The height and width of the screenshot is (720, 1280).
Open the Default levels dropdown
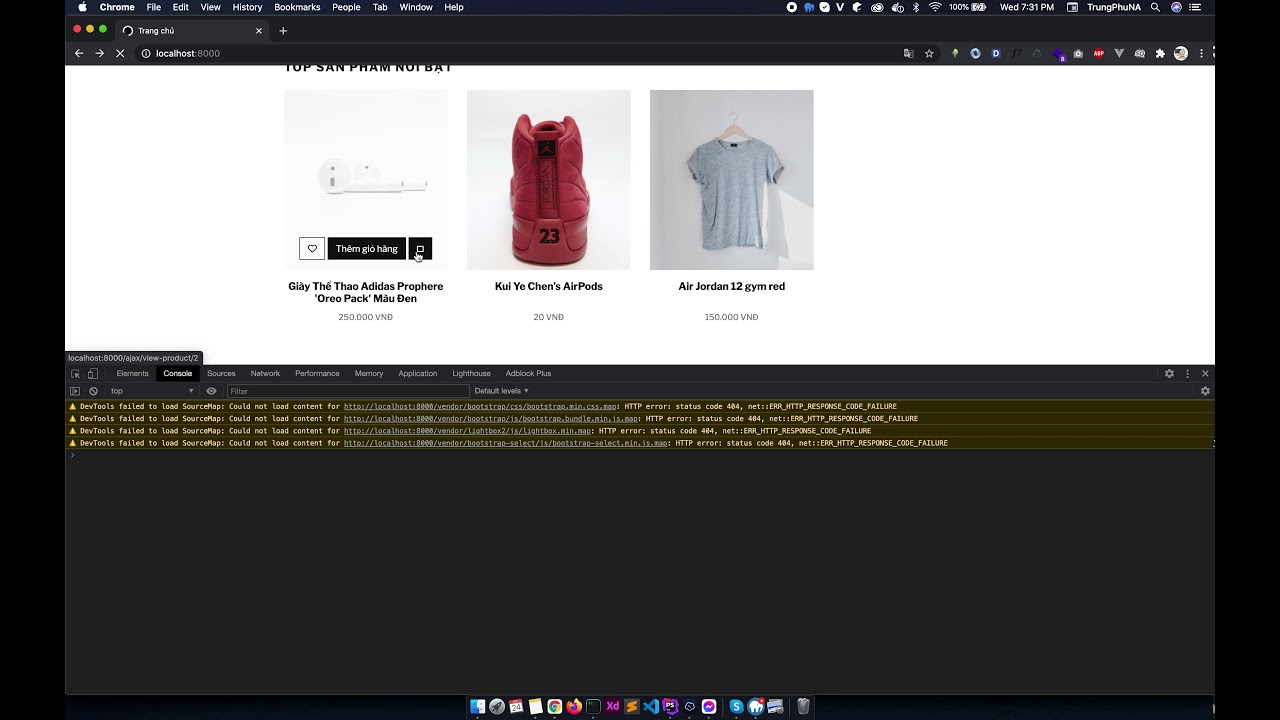coord(501,391)
